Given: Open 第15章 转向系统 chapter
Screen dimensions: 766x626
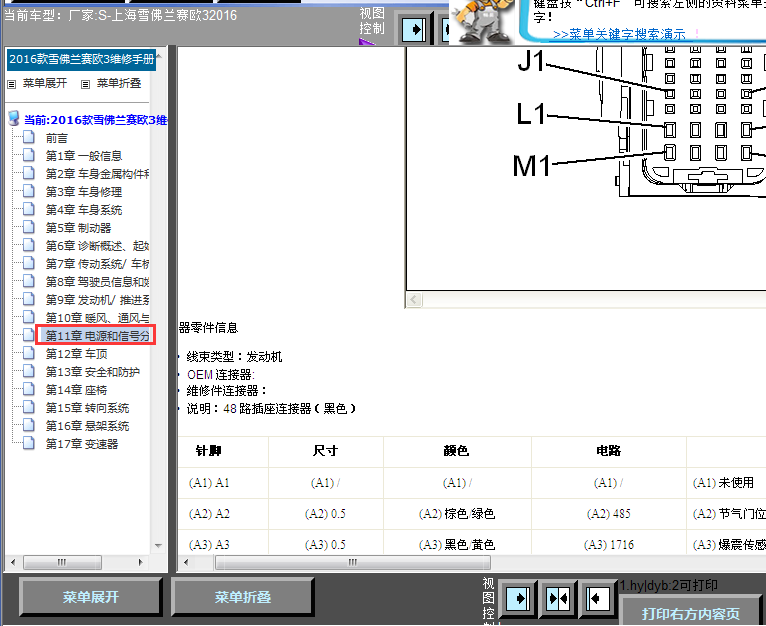Looking at the screenshot, I should click(x=87, y=408).
